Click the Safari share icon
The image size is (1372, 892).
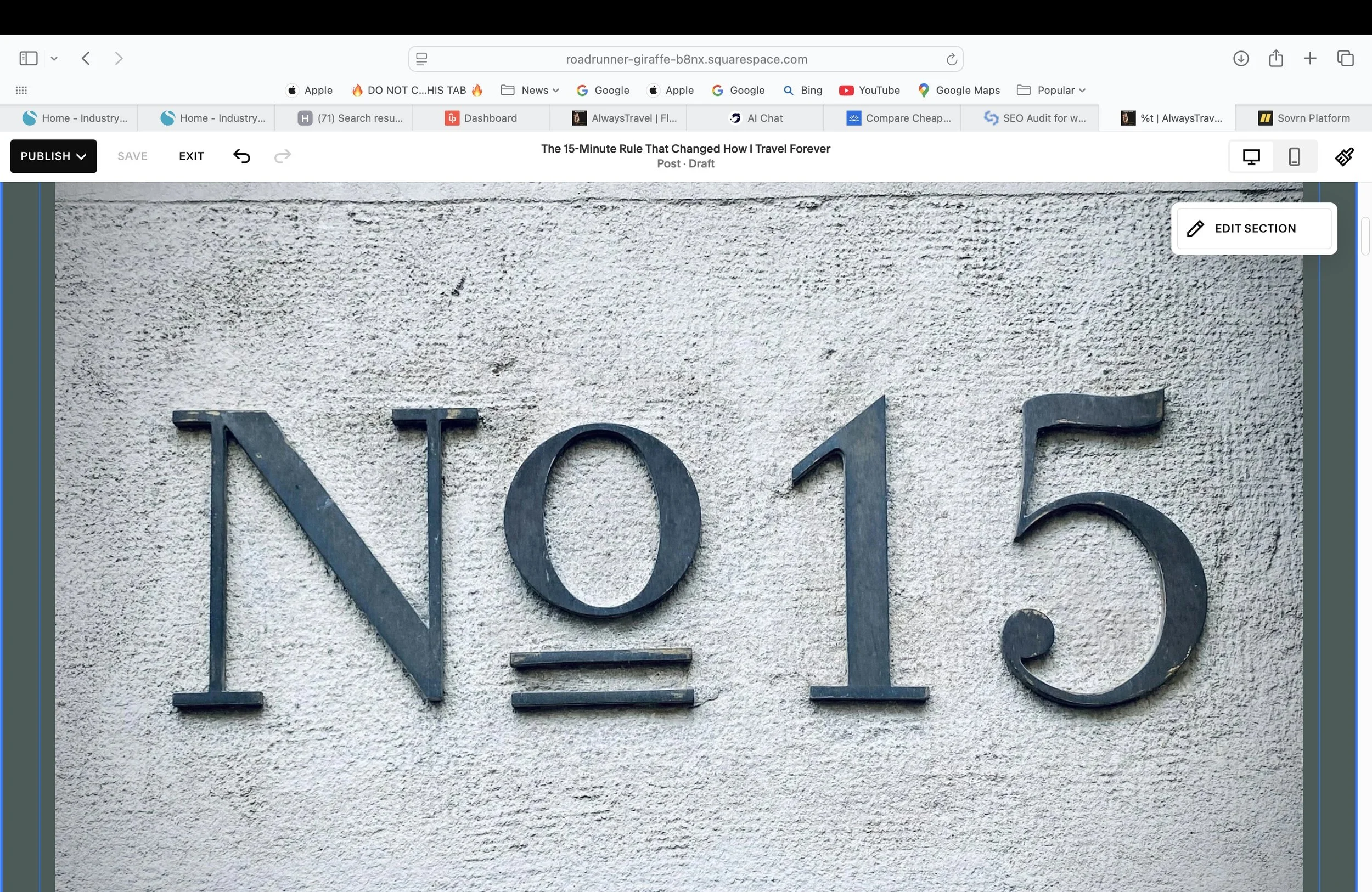point(1276,58)
